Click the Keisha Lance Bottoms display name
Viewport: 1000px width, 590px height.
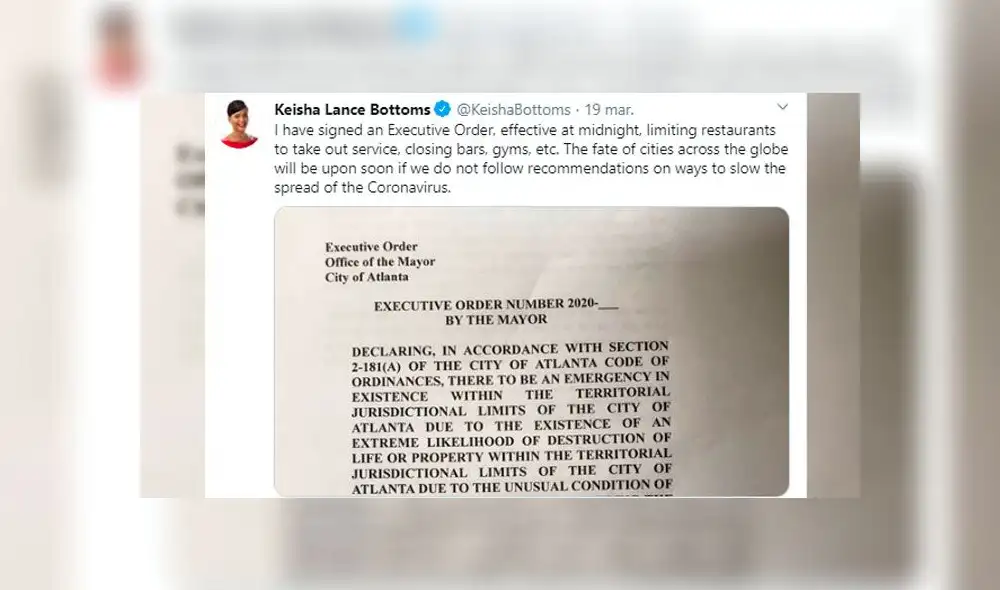pyautogui.click(x=352, y=110)
